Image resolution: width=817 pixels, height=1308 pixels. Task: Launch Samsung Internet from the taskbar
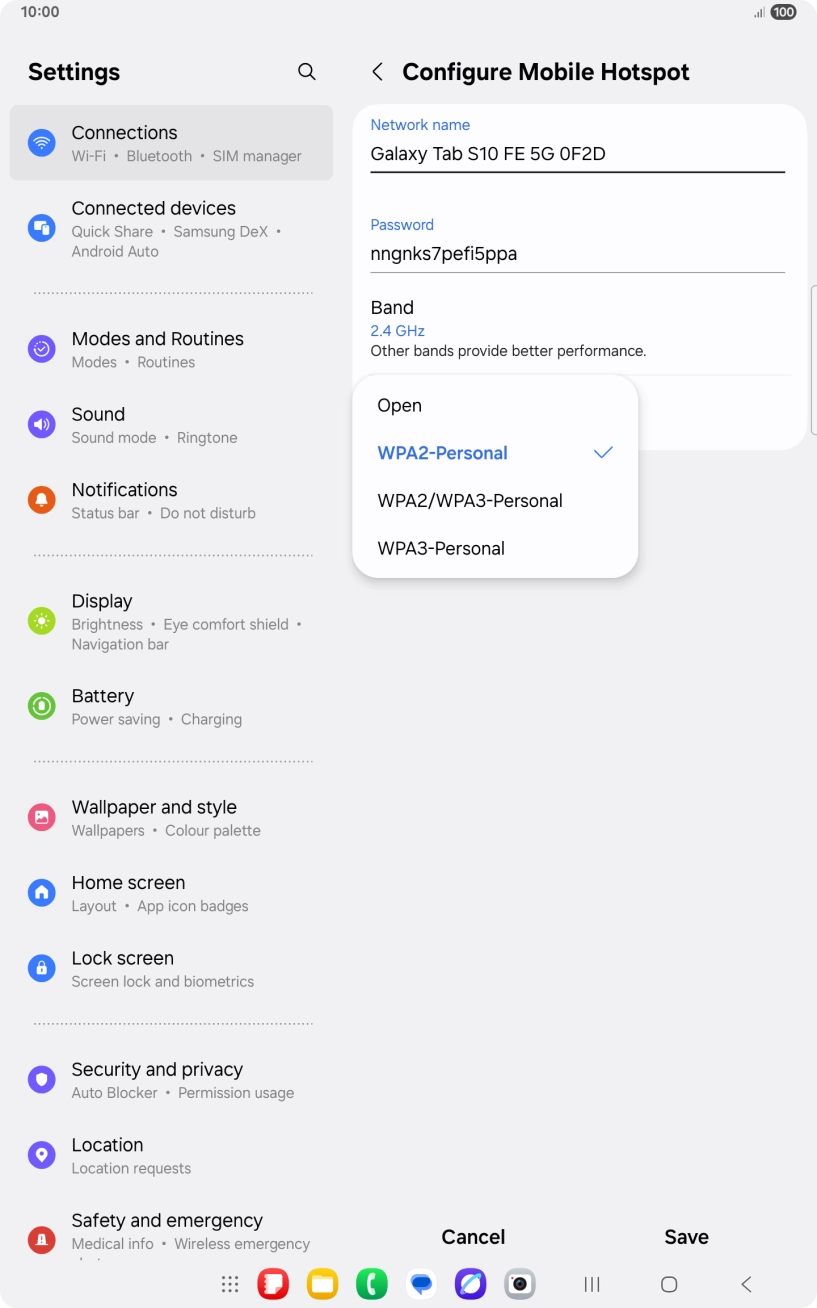tap(470, 1283)
